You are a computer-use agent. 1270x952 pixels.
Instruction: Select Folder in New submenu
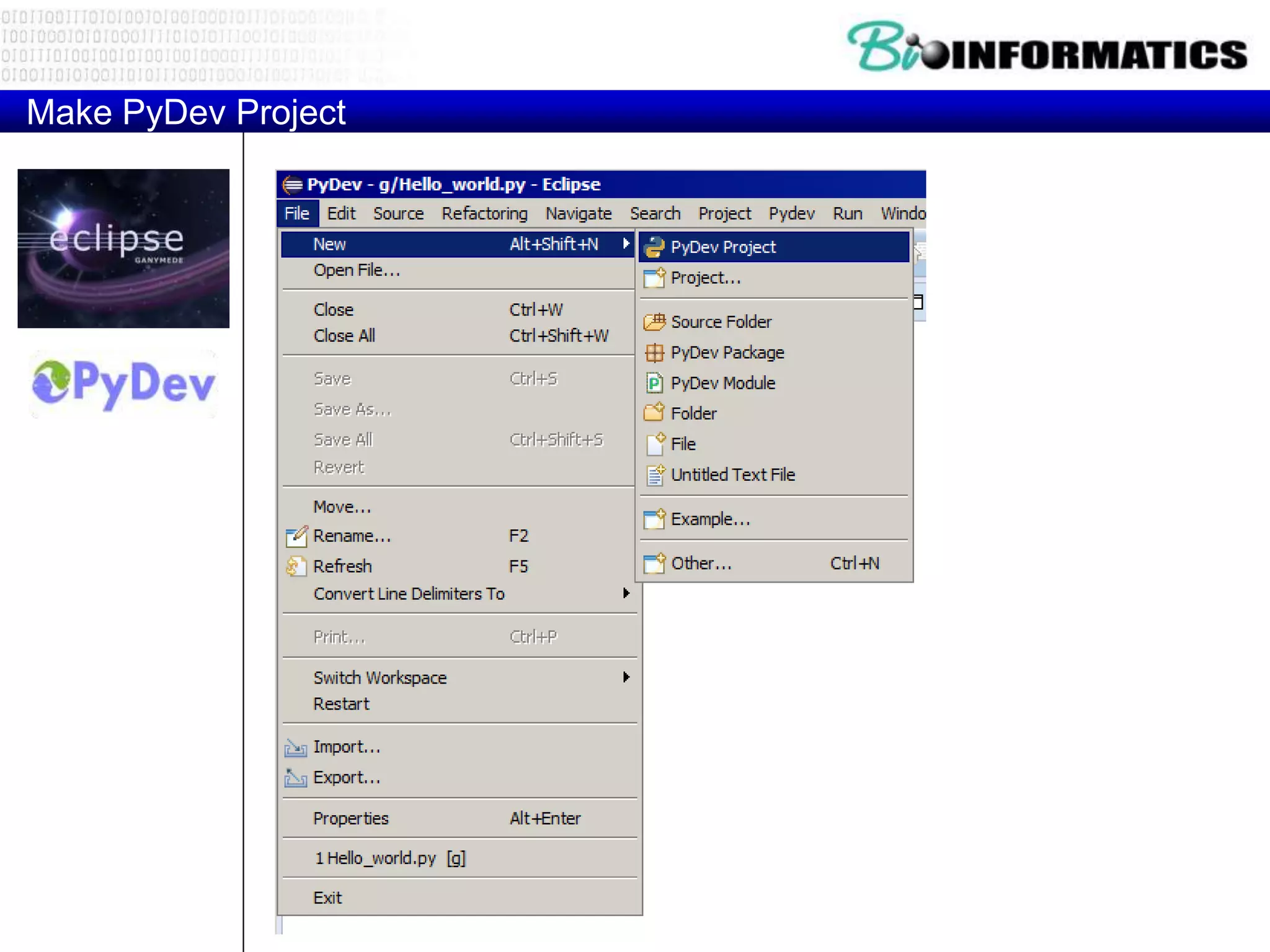(x=775, y=413)
